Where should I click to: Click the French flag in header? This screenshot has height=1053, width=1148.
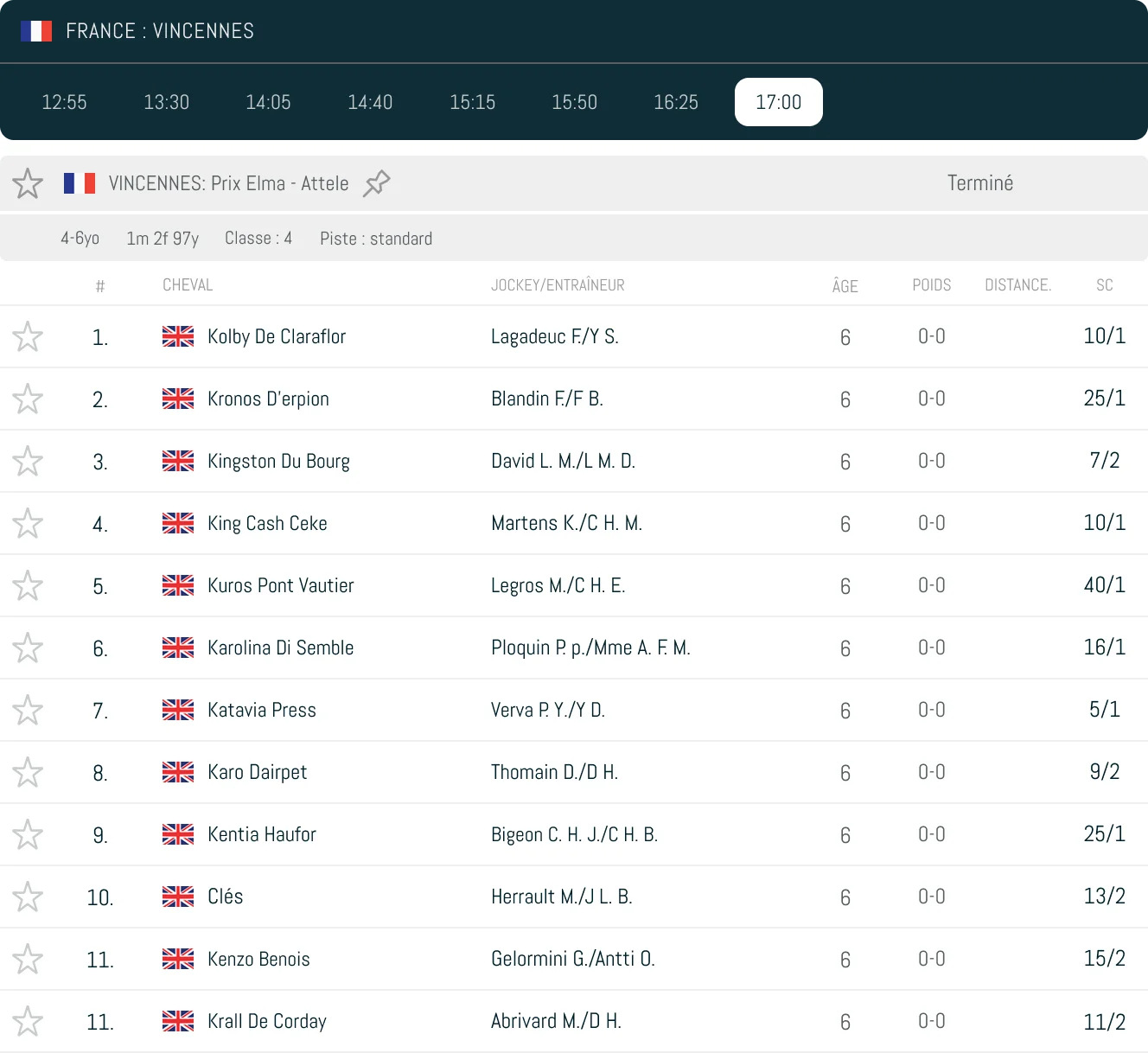(x=36, y=31)
